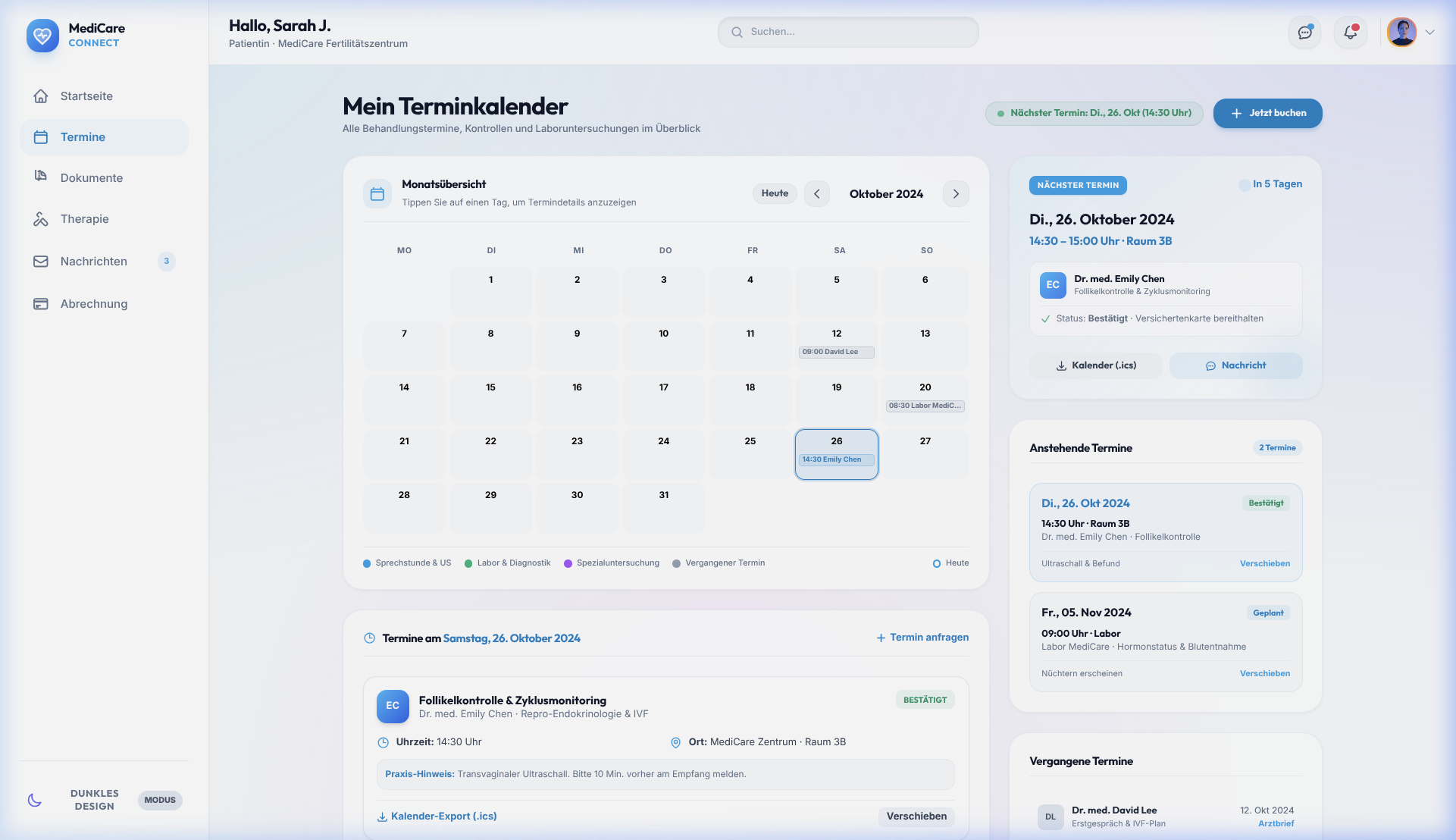Click the Spezialuntersuchung legend dot
This screenshot has height=840, width=1456.
tap(568, 563)
